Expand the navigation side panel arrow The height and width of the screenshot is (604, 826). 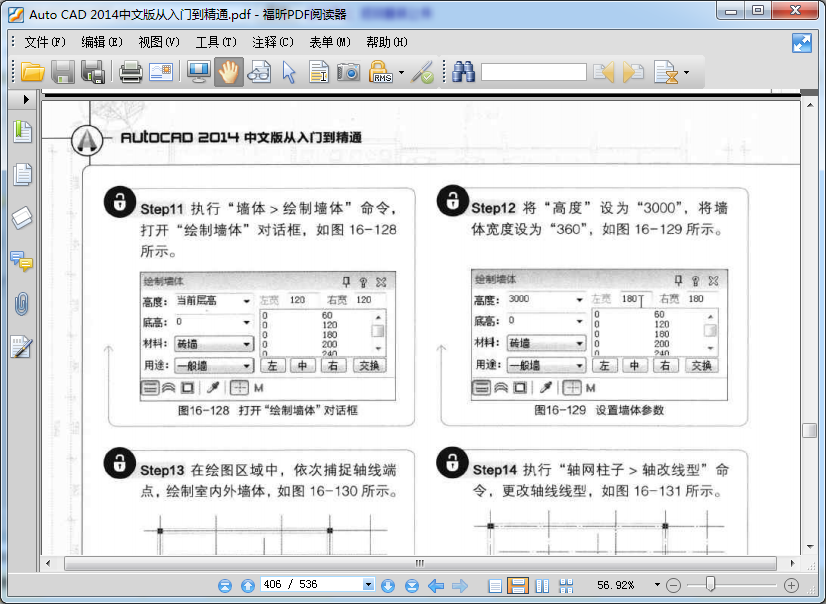tap(26, 99)
